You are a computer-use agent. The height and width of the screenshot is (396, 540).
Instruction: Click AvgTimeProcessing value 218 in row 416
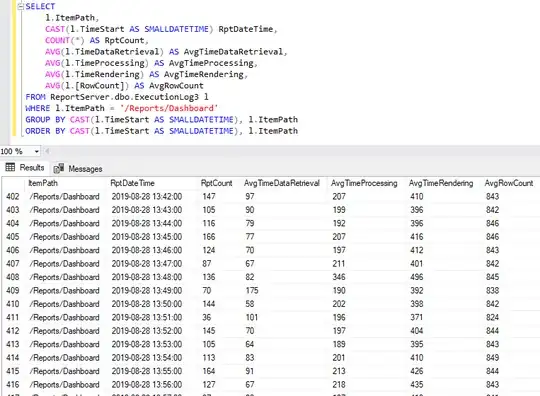pos(339,385)
